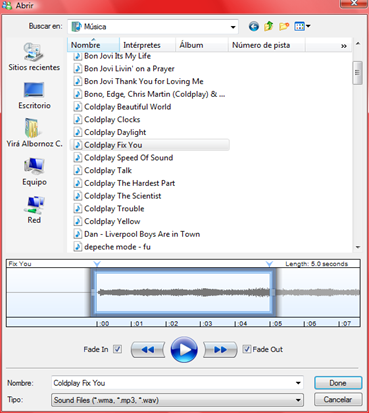Select Dan - Liverpool Boys Are in Town
369x413 pixels.
point(142,234)
